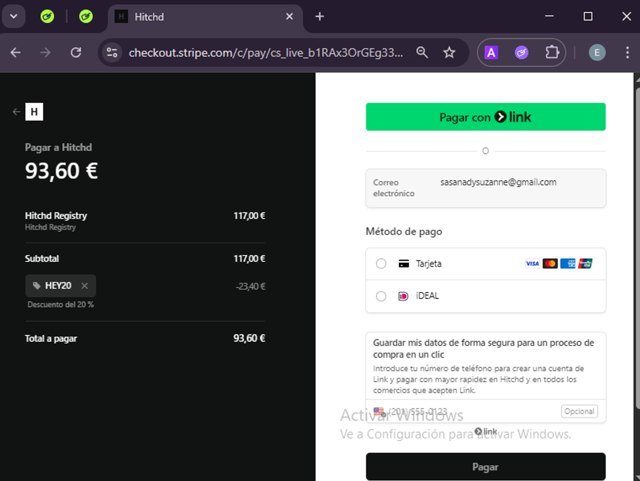
Task: Reload the checkout page
Action: [x=76, y=52]
